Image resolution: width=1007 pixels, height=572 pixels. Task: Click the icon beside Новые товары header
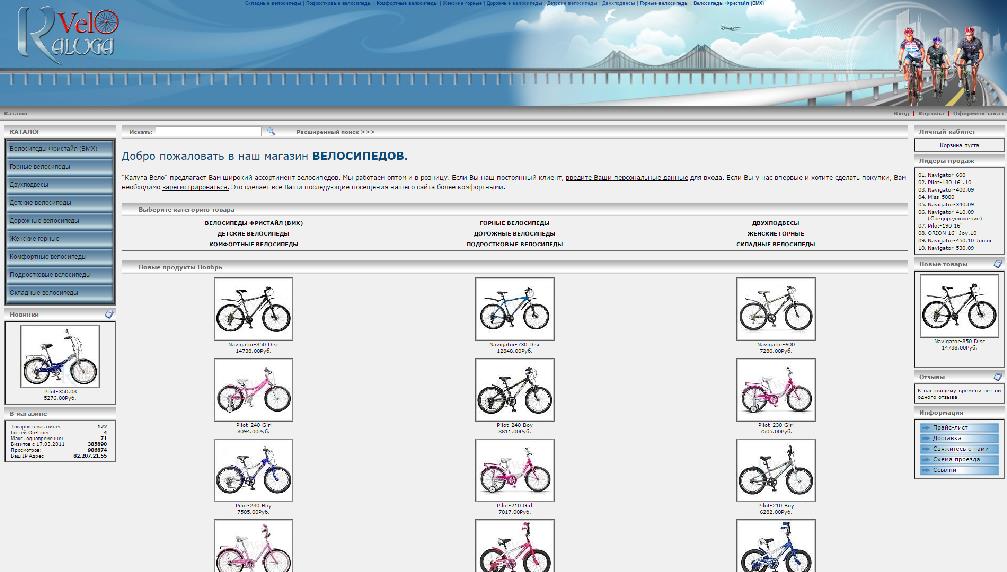[997, 264]
